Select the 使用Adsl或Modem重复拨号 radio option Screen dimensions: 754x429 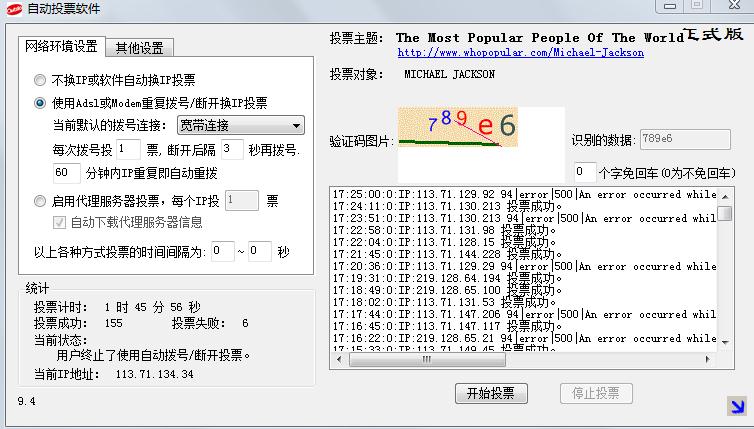click(40, 102)
